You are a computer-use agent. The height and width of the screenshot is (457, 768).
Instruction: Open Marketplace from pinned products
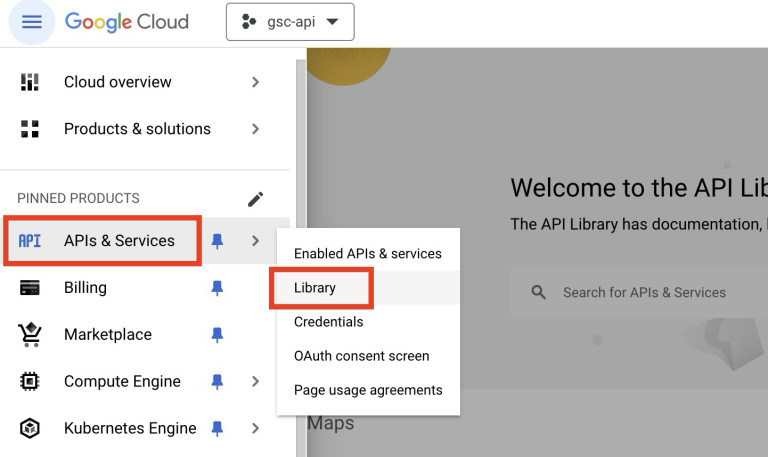click(x=108, y=335)
